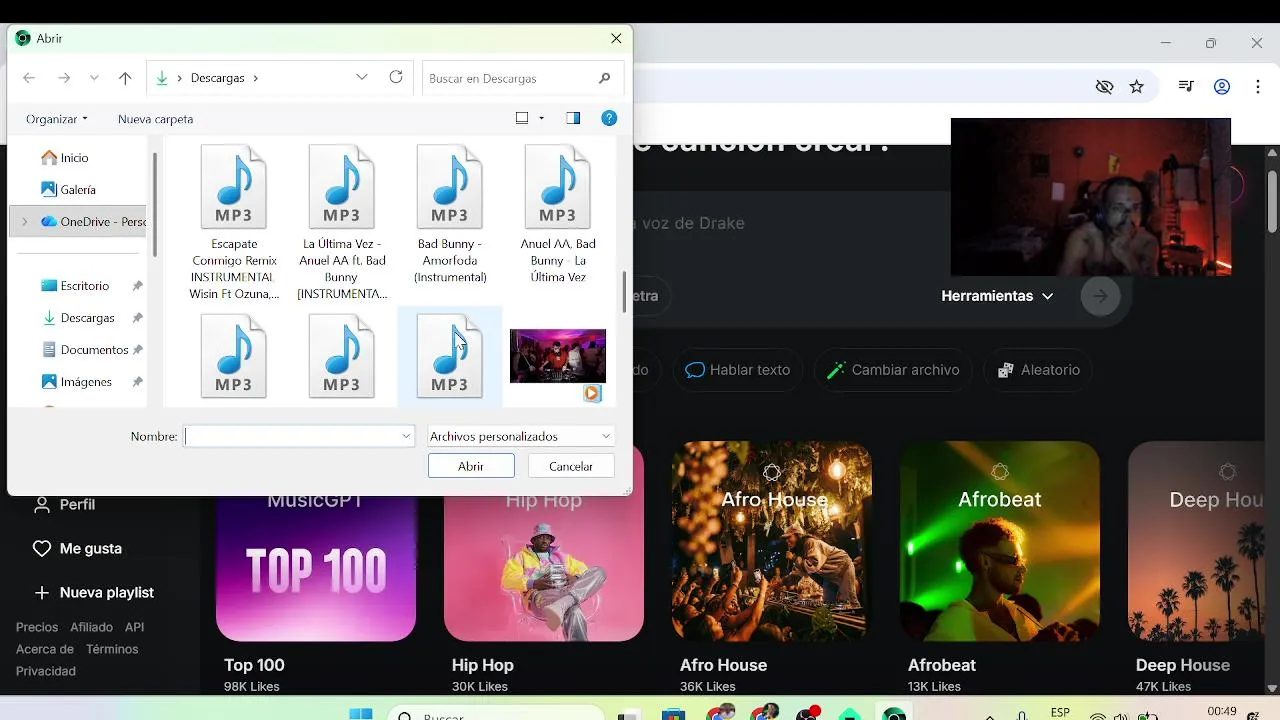
Task: Open the Archivos personalizados file type dropdown
Action: tap(521, 436)
